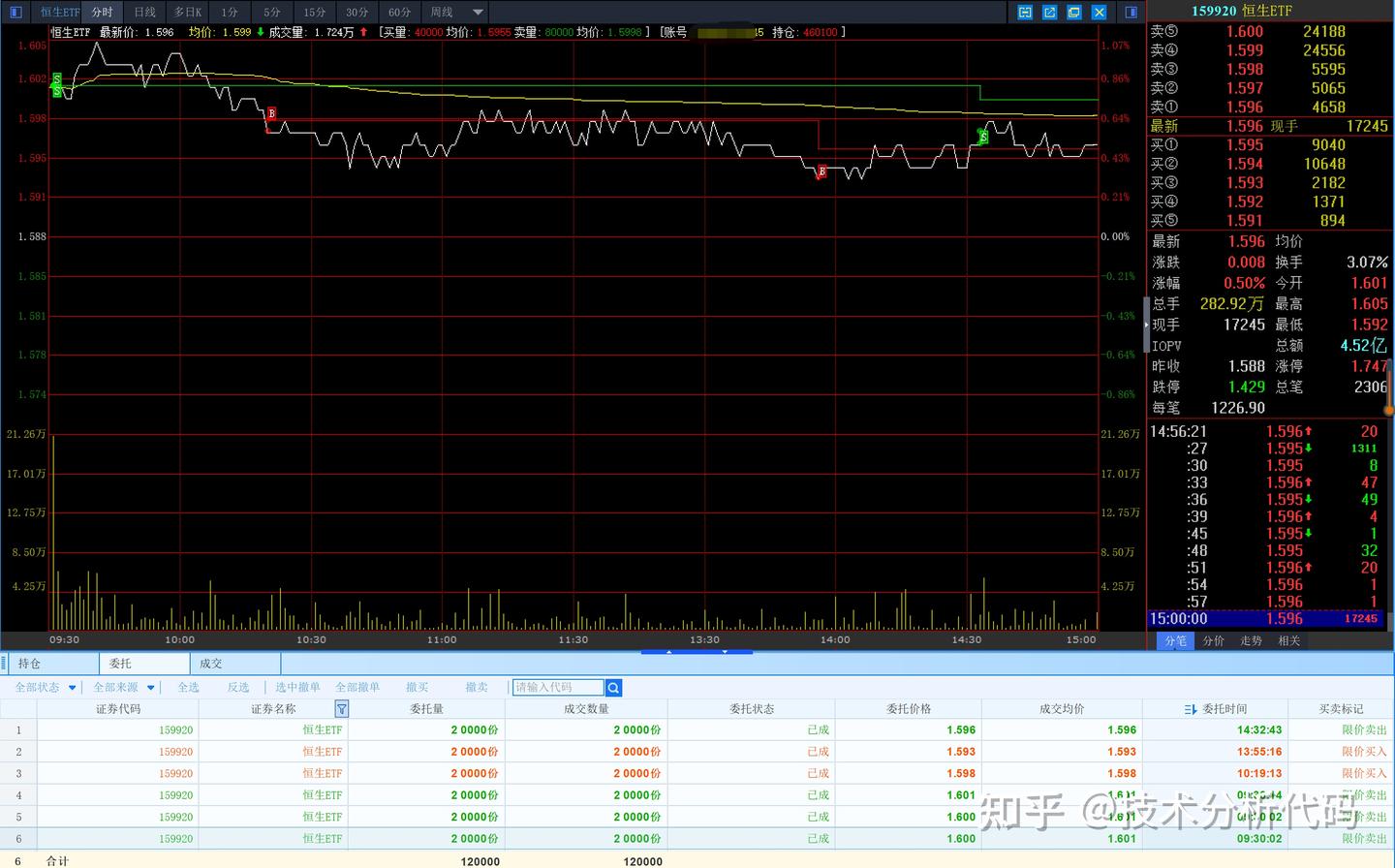This screenshot has height=868, width=1395.
Task: Select the 15分 period tab
Action: tap(315, 12)
